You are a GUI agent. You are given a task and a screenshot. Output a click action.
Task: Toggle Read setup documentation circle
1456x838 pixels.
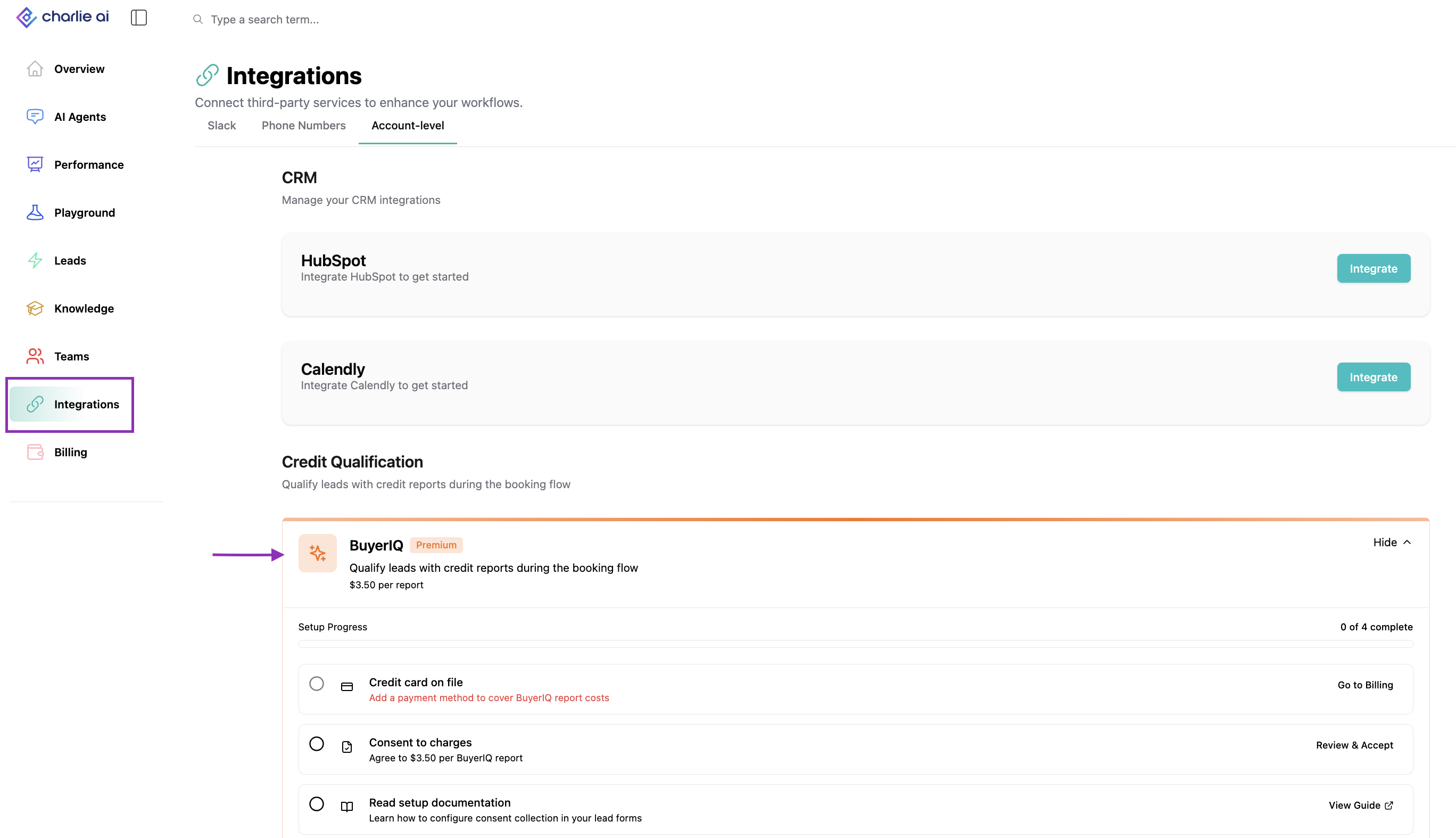[x=317, y=804]
